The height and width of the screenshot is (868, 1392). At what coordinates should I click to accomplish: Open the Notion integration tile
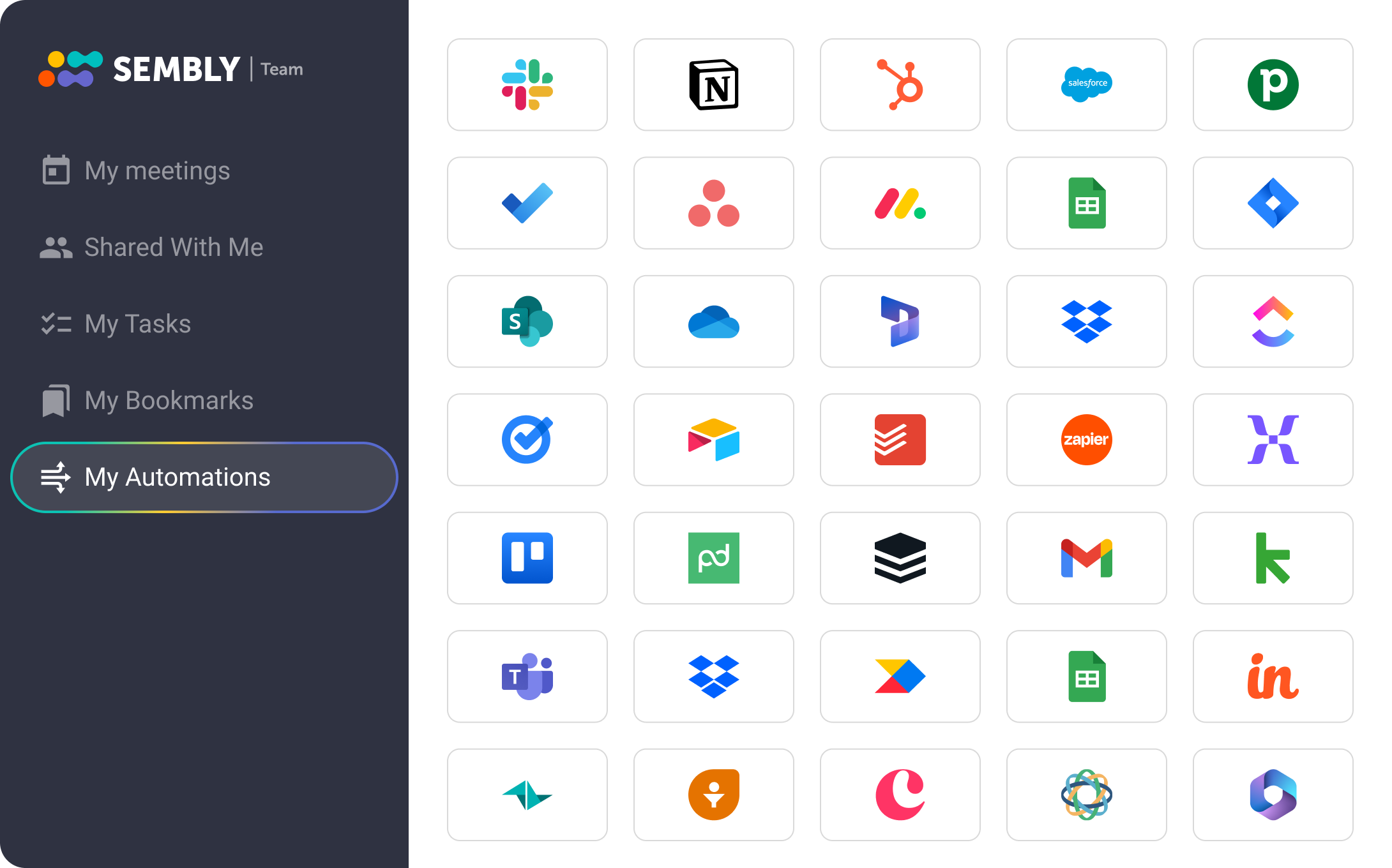(x=714, y=85)
